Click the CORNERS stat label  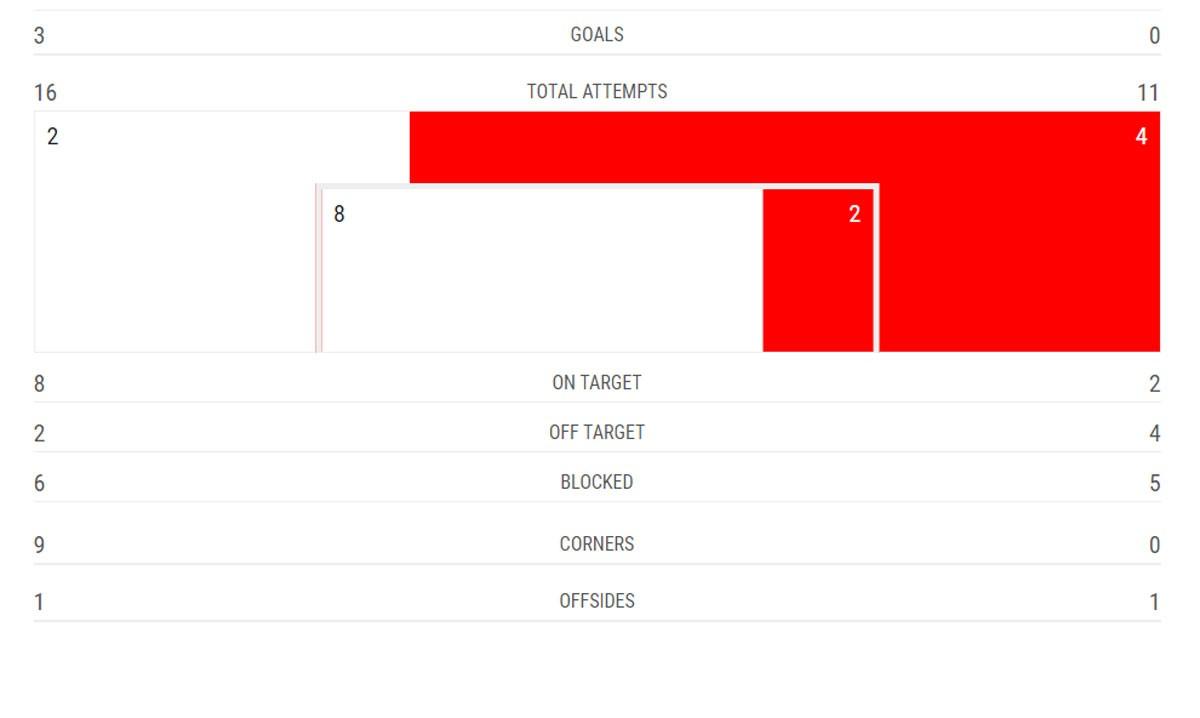(597, 545)
